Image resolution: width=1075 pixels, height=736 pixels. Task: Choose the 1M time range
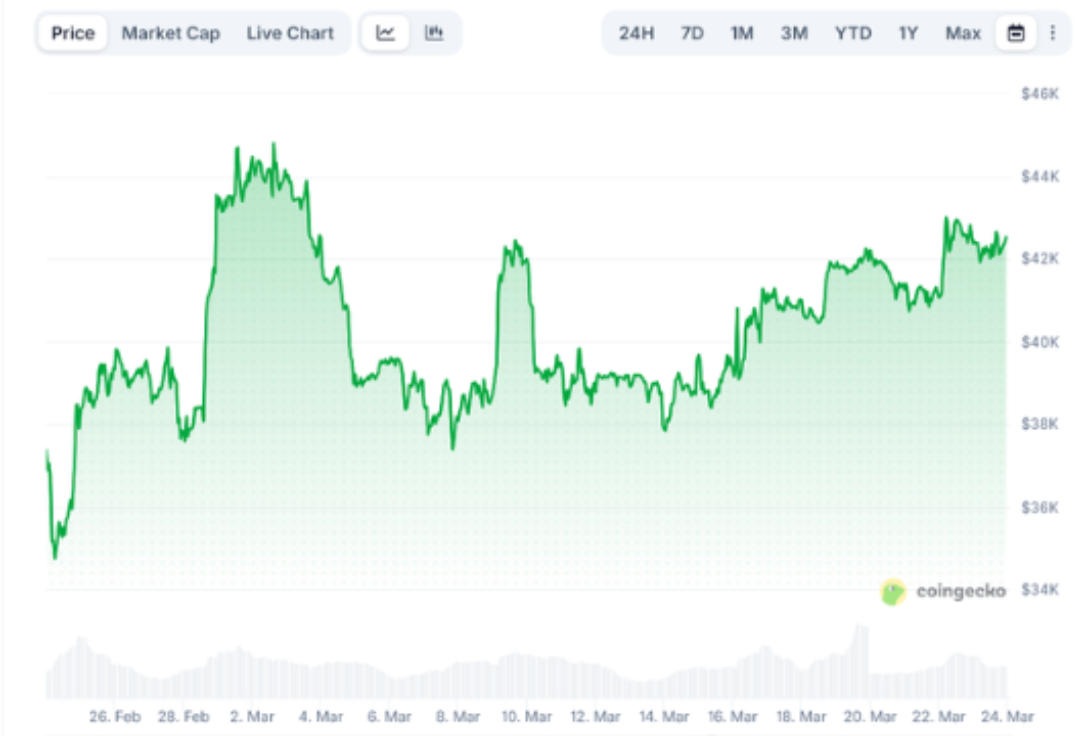[741, 33]
